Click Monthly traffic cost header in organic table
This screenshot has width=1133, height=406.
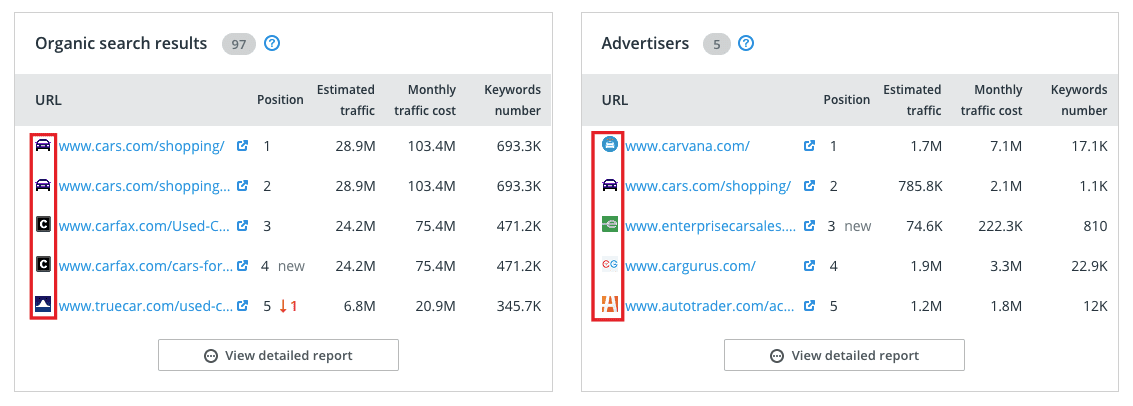[x=426, y=100]
